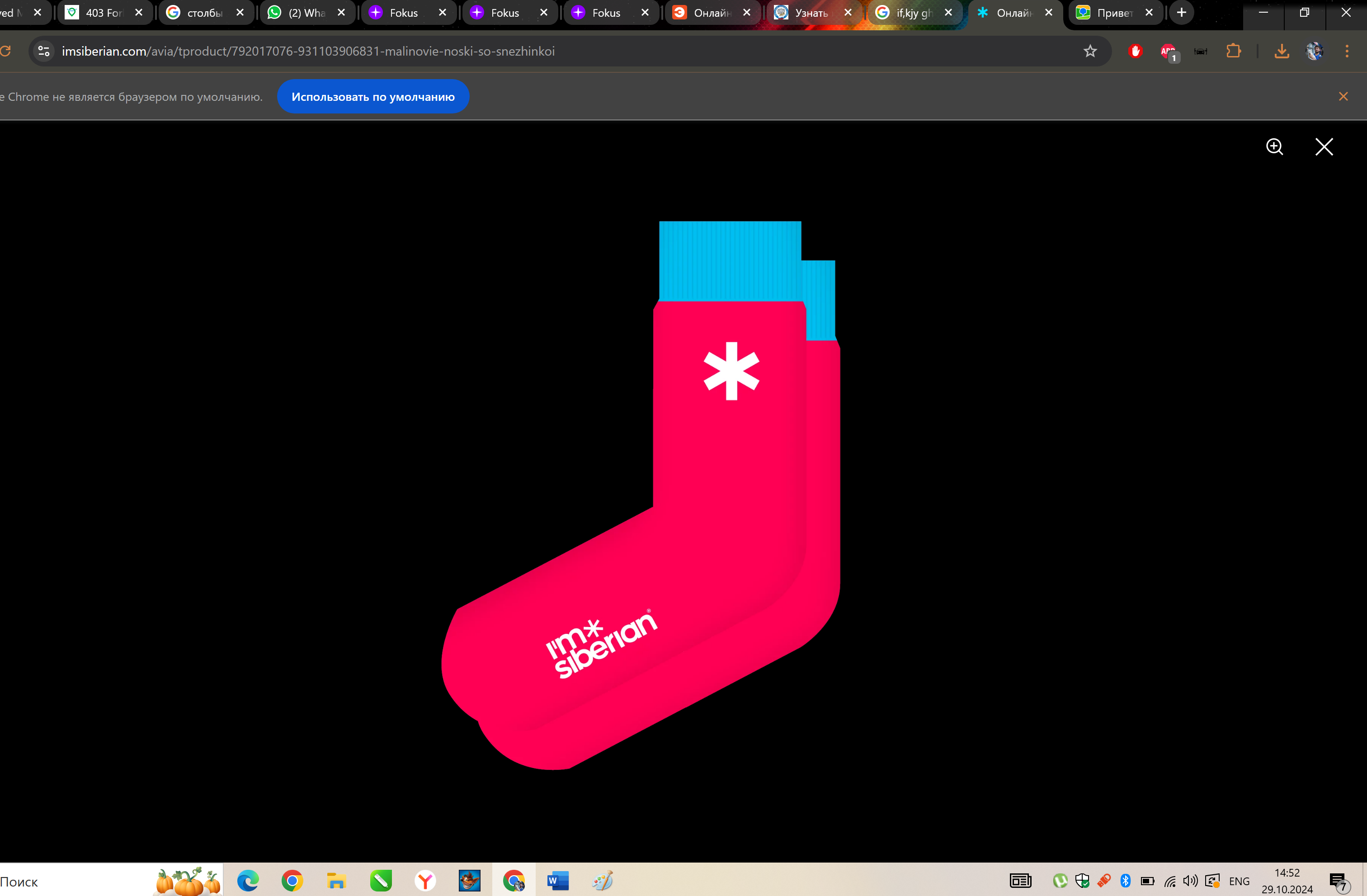This screenshot has width=1367, height=896.
Task: Open the red hand ad blocker extension
Action: tap(1135, 51)
